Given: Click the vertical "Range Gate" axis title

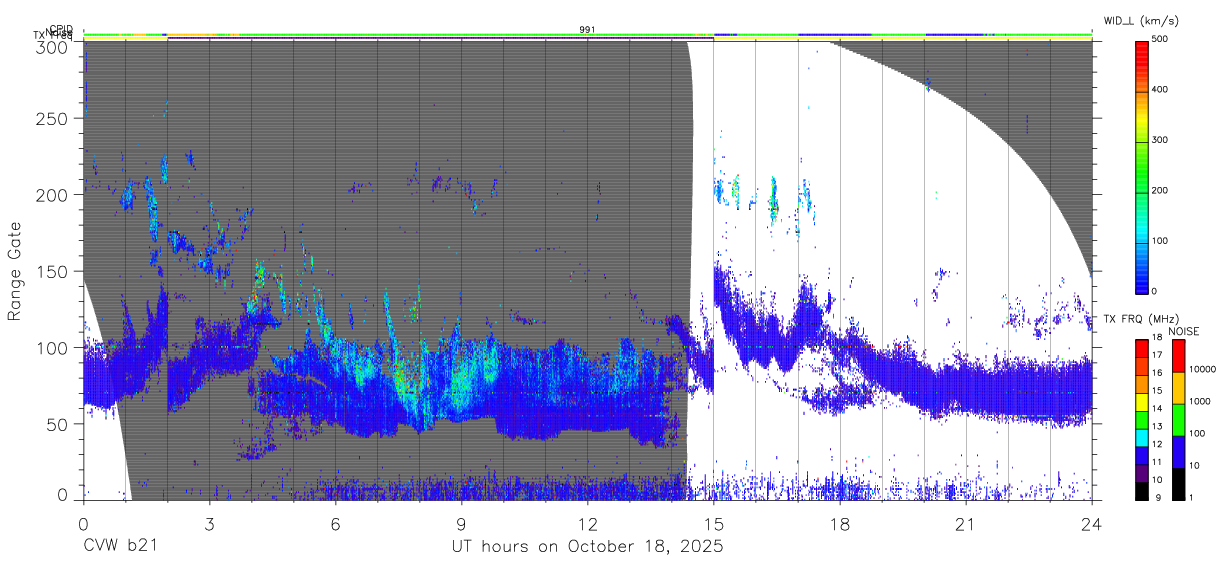Looking at the screenshot, I should tap(15, 271).
